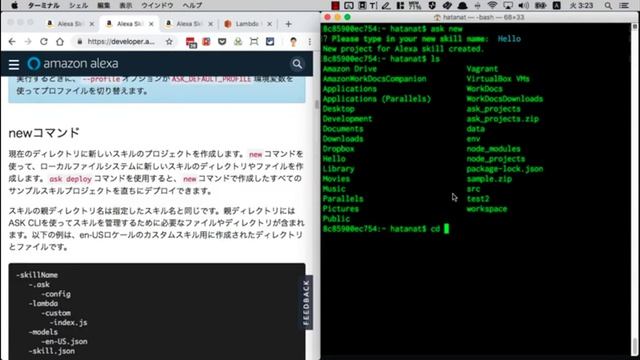Close the Lambda tab
The height and width of the screenshot is (360, 640).
tap(269, 24)
